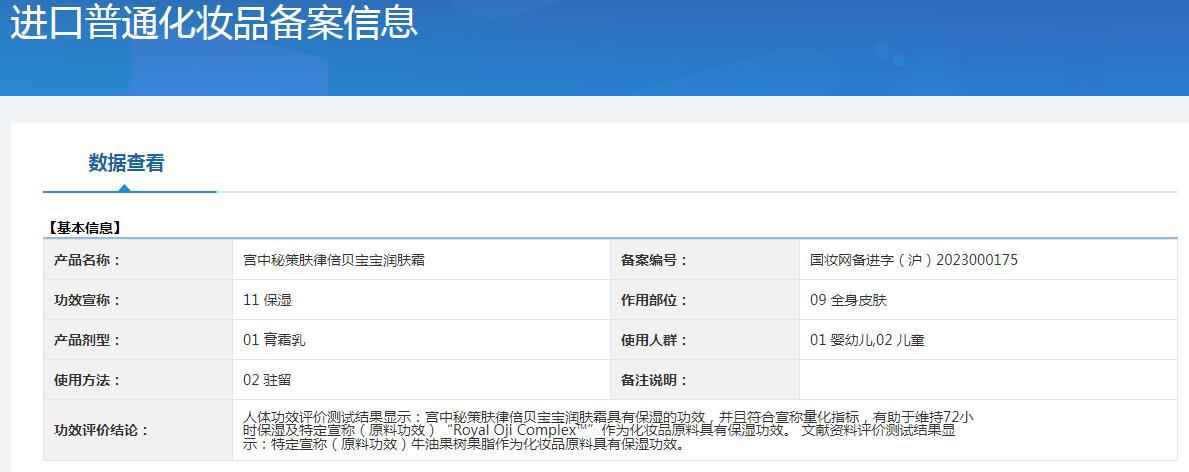Click the 备注说明 label cell
This screenshot has width=1189, height=472.
click(x=704, y=379)
